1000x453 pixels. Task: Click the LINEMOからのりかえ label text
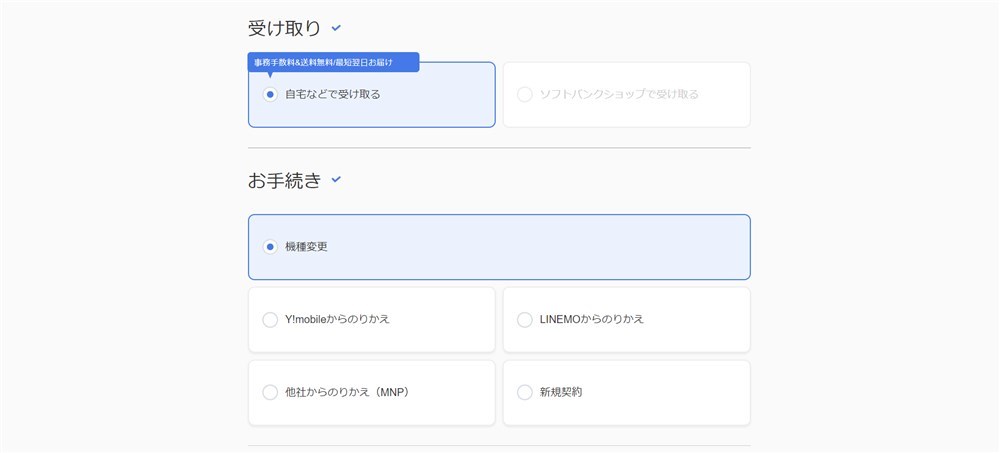592,320
